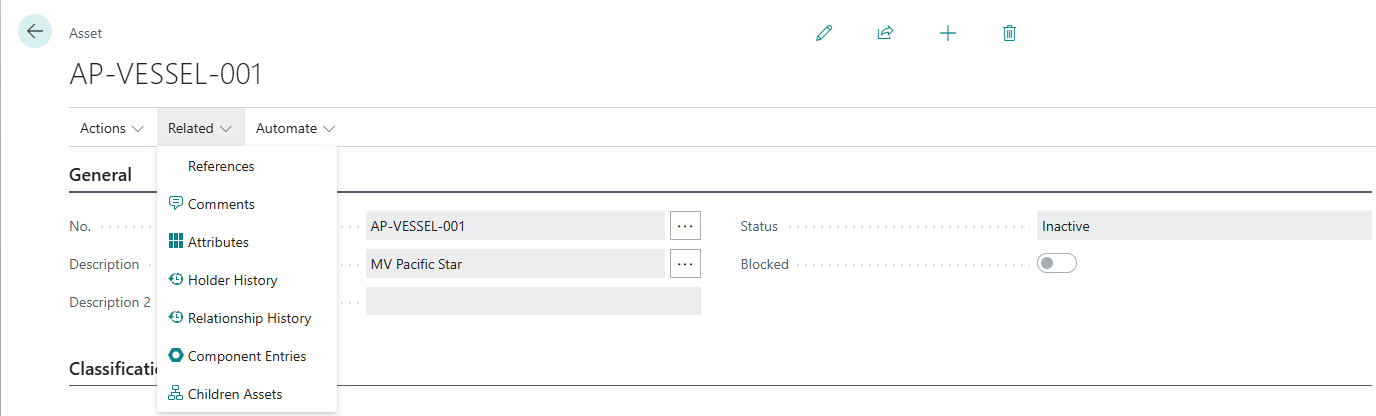The image size is (1376, 416).
Task: Click the pencil edit icon
Action: click(x=824, y=33)
